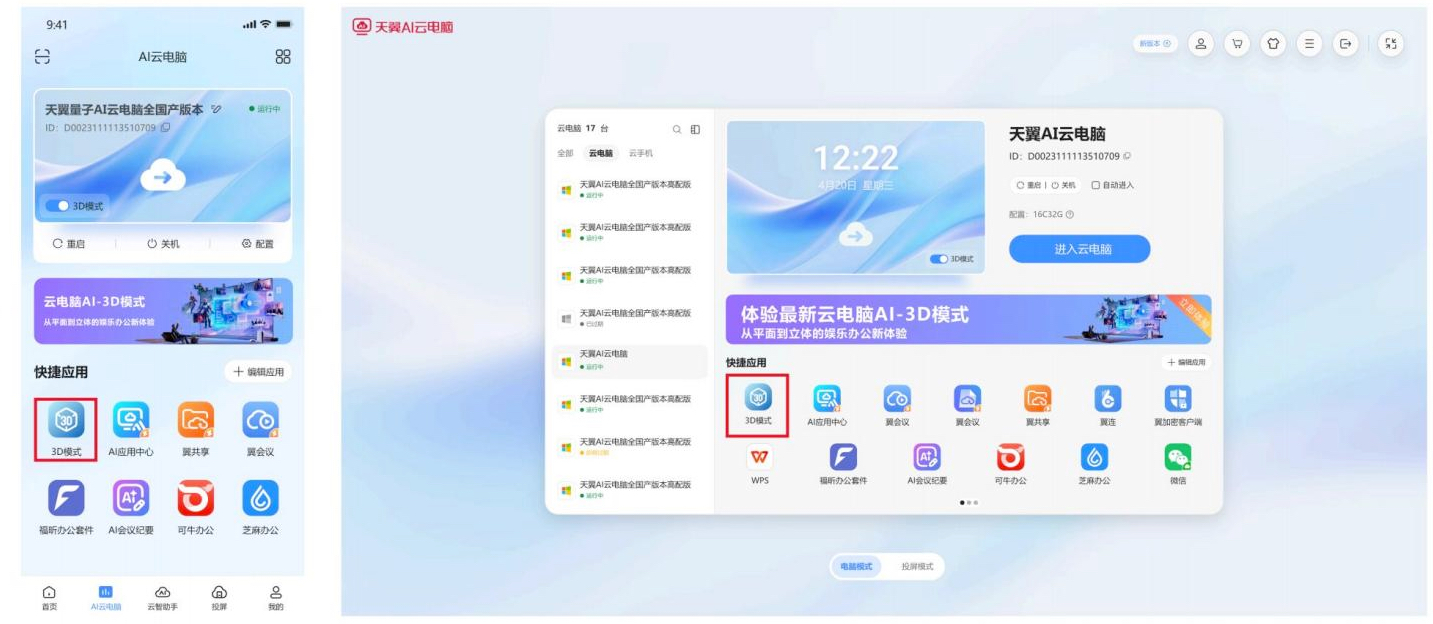Switch to 投屏模式
This screenshot has height=624, width=1433.
(917, 566)
